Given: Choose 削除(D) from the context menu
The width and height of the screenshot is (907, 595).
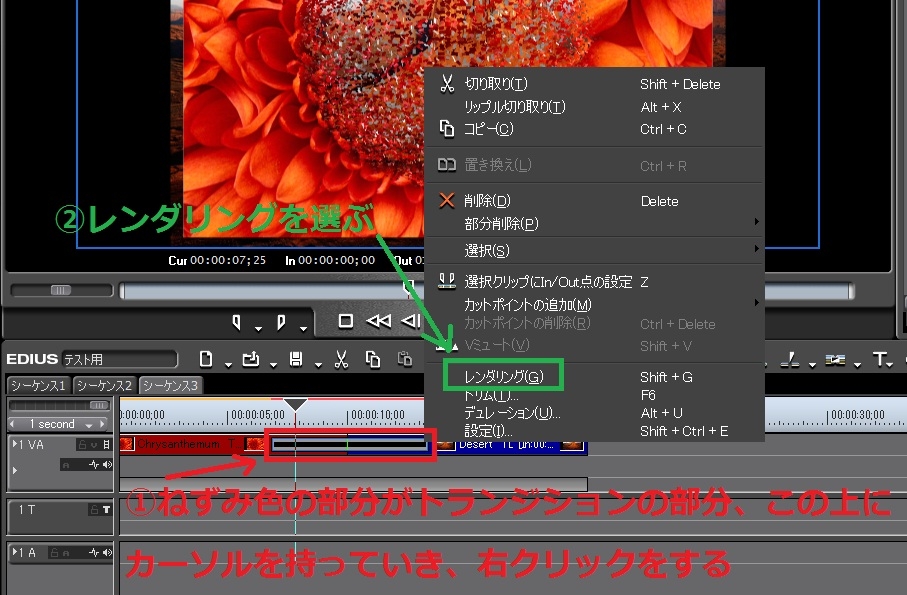Looking at the screenshot, I should [x=594, y=201].
